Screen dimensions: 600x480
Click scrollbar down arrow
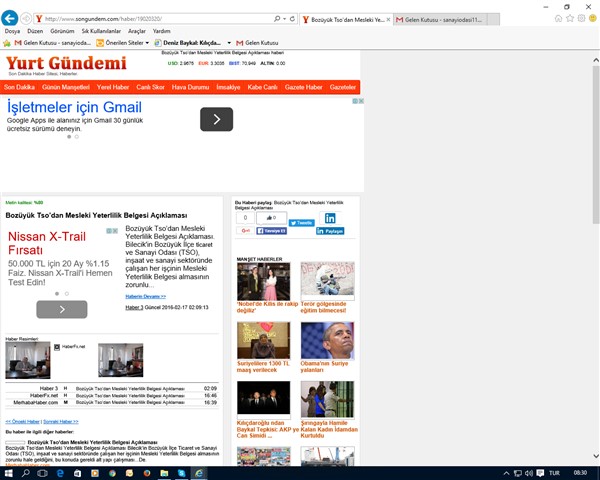point(596,456)
